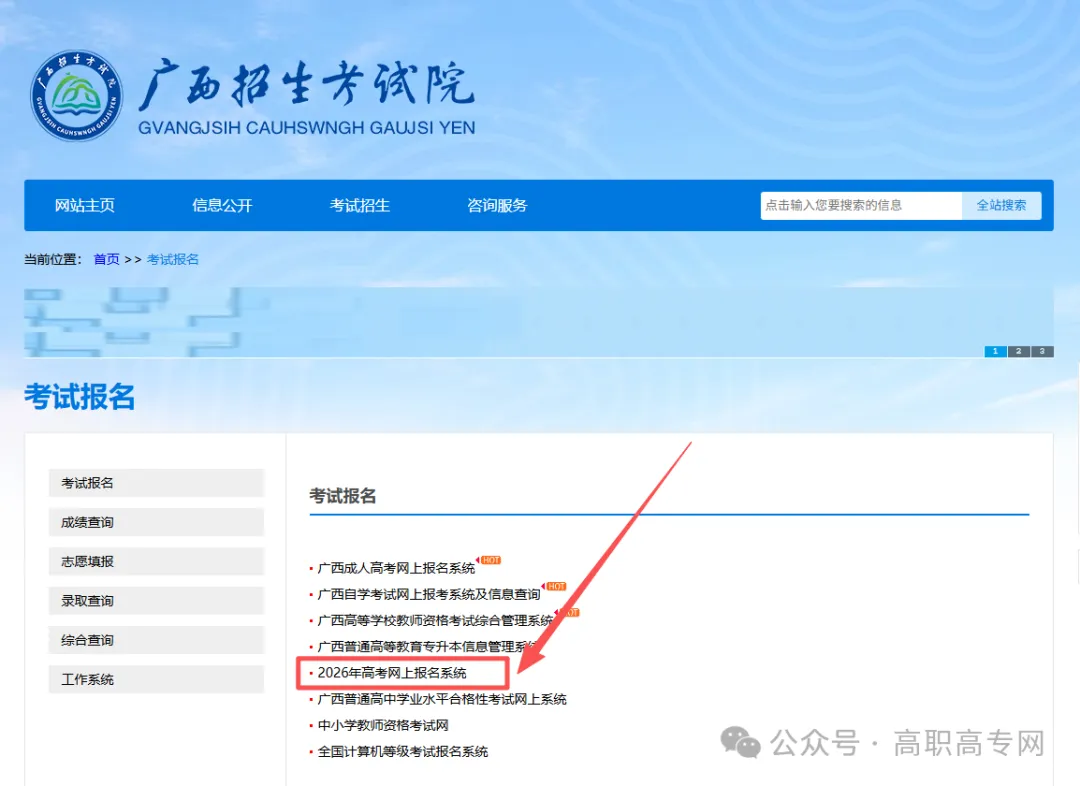Click the HOT badge beside 广西自学考试网上报考系统
This screenshot has width=1080, height=786.
554,586
